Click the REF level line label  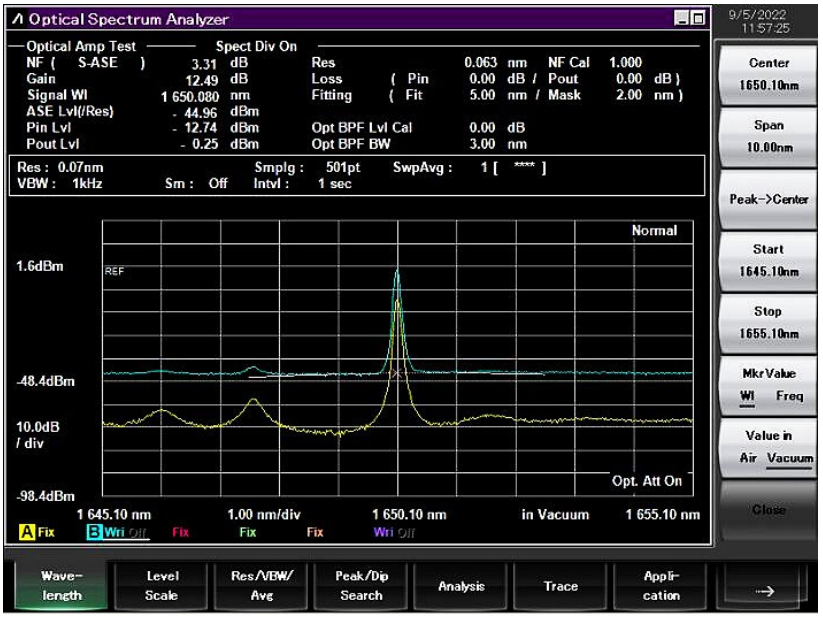coord(114,271)
